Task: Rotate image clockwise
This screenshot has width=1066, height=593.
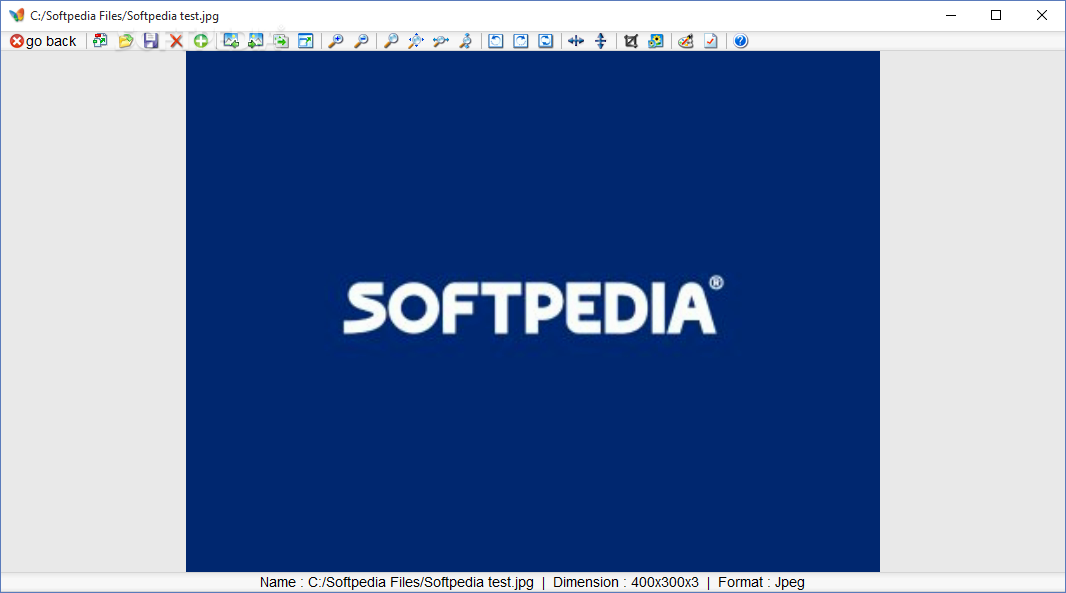Action: click(521, 41)
